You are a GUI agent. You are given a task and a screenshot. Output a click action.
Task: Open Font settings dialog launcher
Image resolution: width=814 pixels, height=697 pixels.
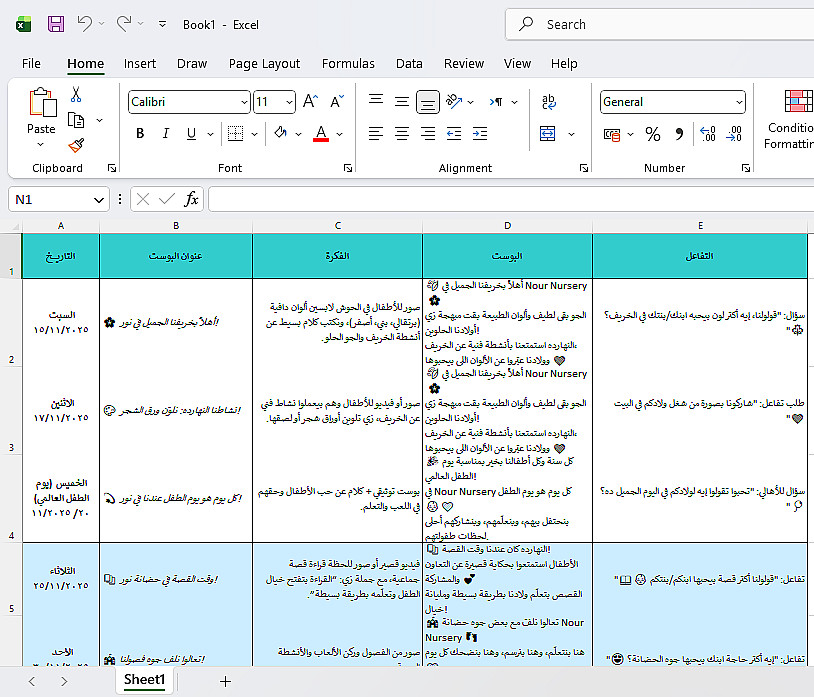(348, 168)
